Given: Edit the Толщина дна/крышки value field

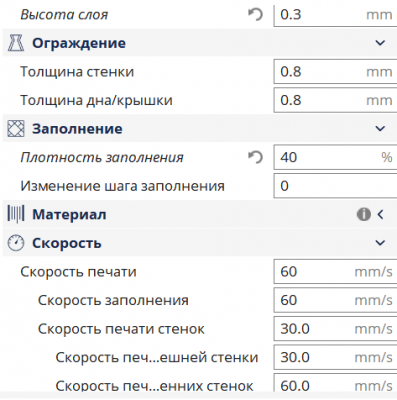Looking at the screenshot, I should (x=335, y=100).
